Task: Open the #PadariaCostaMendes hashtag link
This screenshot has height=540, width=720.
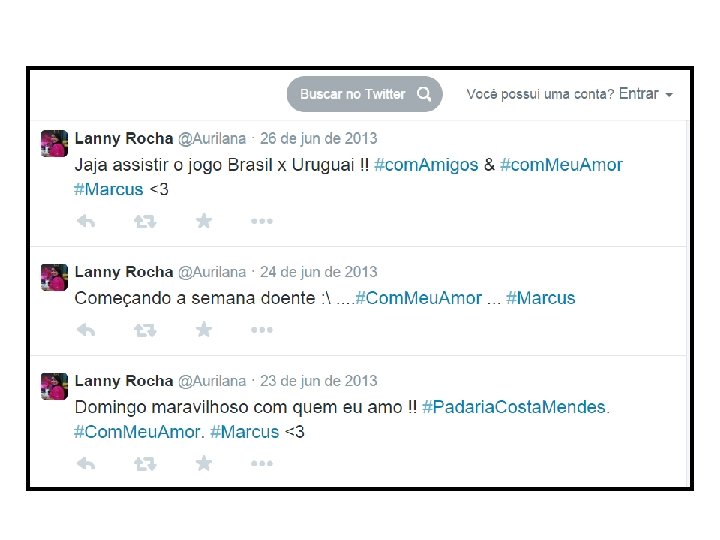Action: 514,407
